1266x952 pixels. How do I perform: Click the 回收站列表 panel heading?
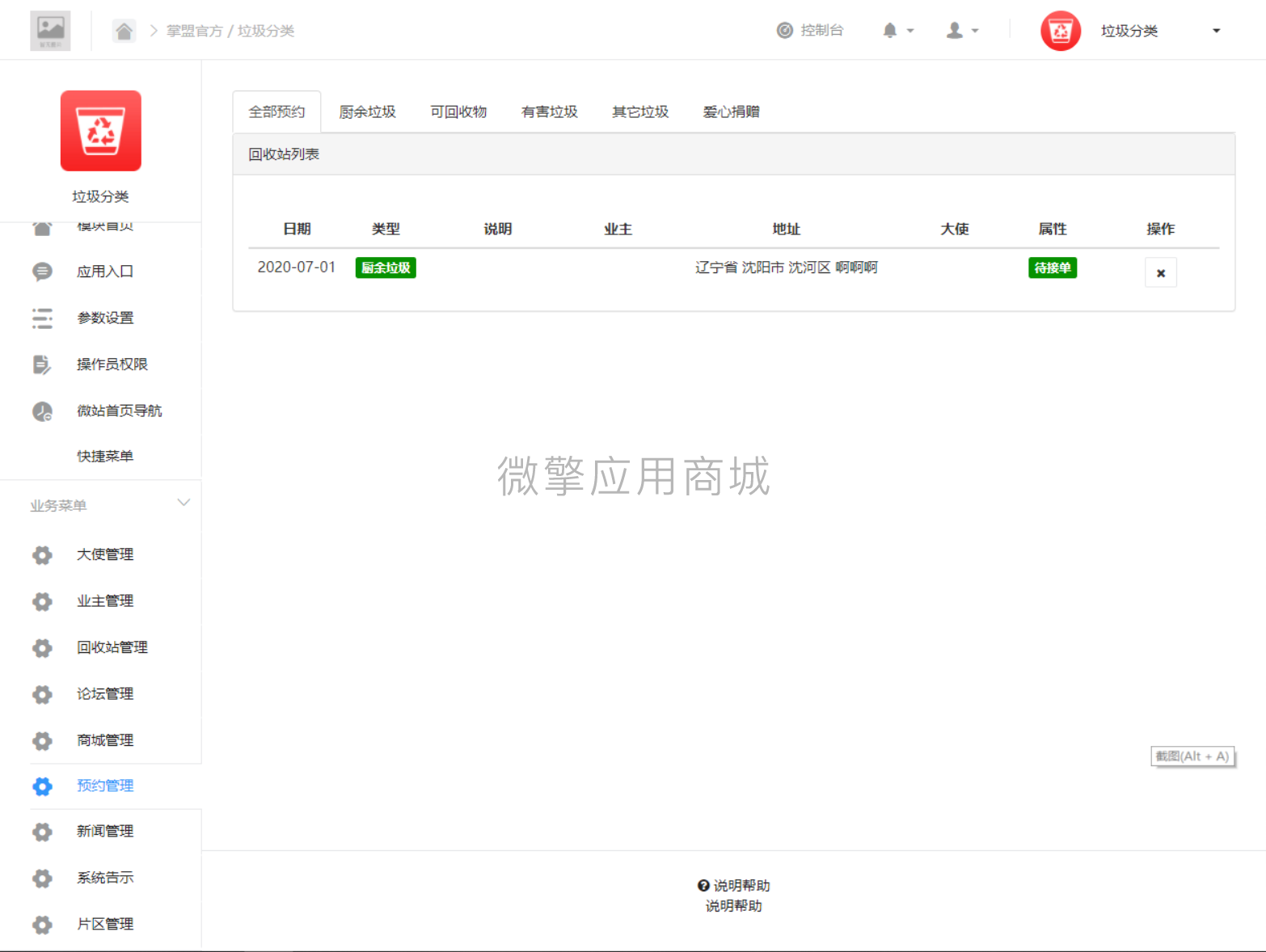click(x=284, y=154)
